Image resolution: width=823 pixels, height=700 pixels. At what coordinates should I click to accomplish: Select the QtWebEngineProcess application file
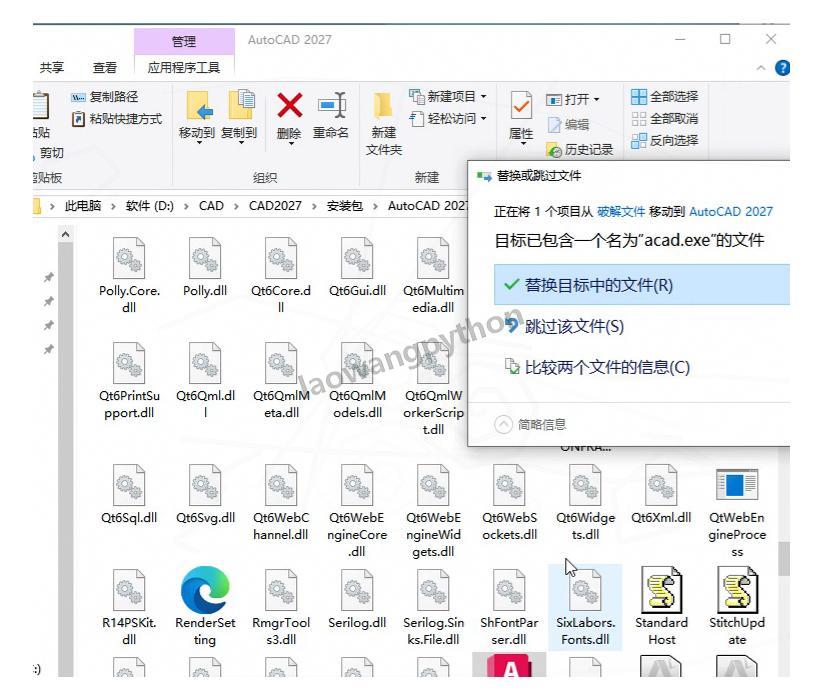737,511
